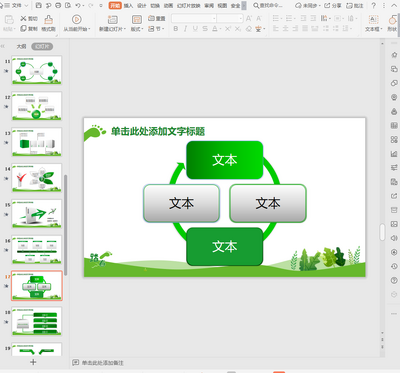400x373 pixels.
Task: Open the Review (审阅) ribbon tab
Action: click(209, 6)
